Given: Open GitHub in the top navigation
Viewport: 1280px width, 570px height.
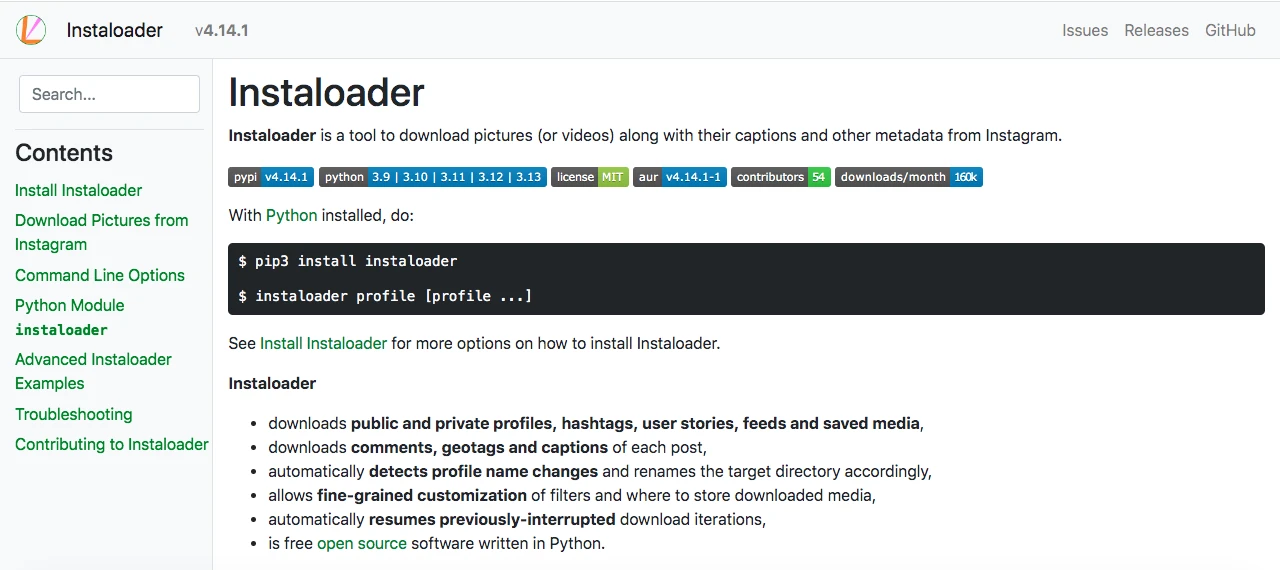Looking at the screenshot, I should (x=1230, y=30).
